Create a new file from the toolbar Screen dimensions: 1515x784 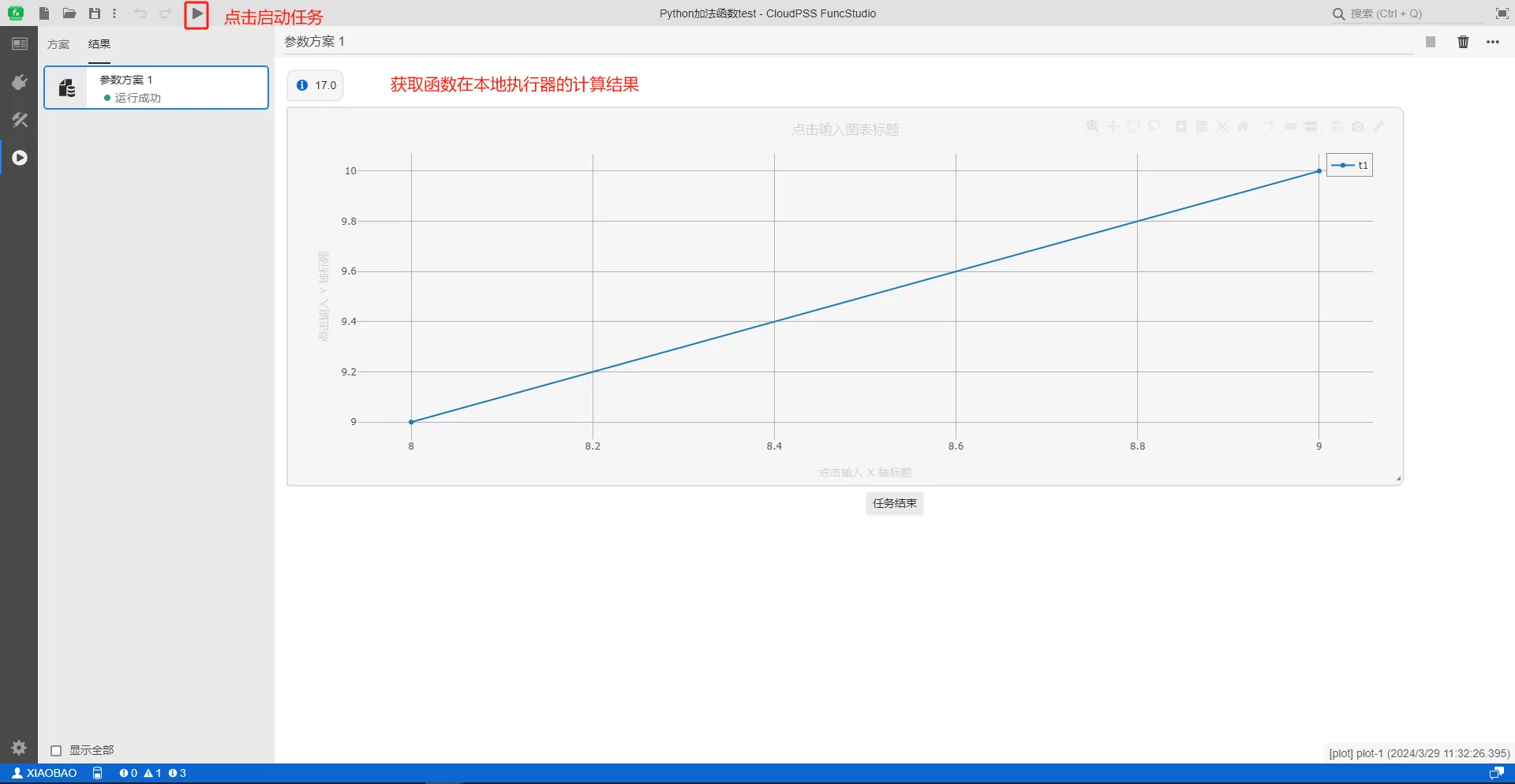coord(44,13)
